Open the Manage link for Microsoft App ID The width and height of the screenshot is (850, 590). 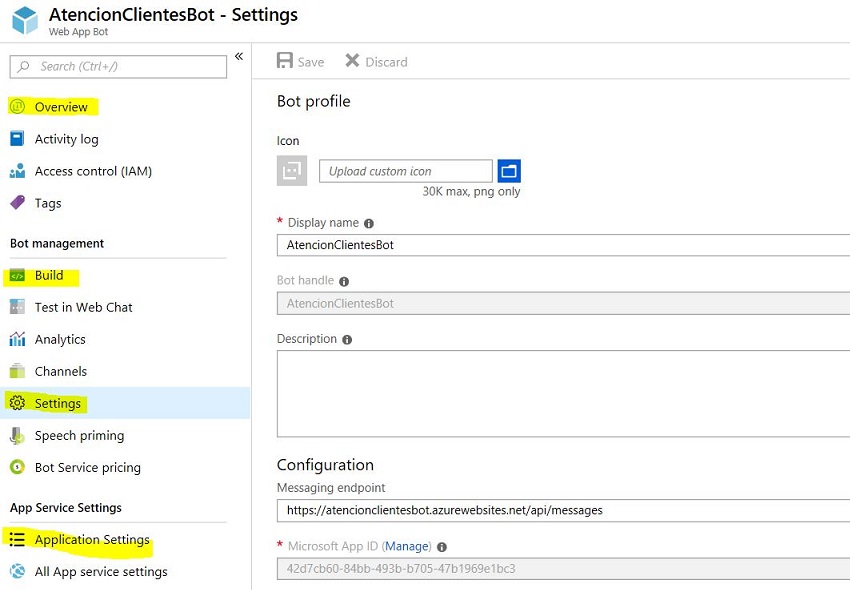pos(408,546)
